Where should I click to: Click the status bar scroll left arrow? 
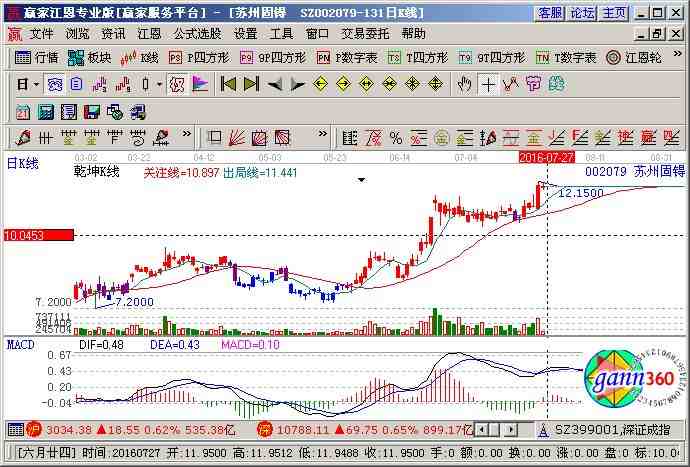(481, 430)
